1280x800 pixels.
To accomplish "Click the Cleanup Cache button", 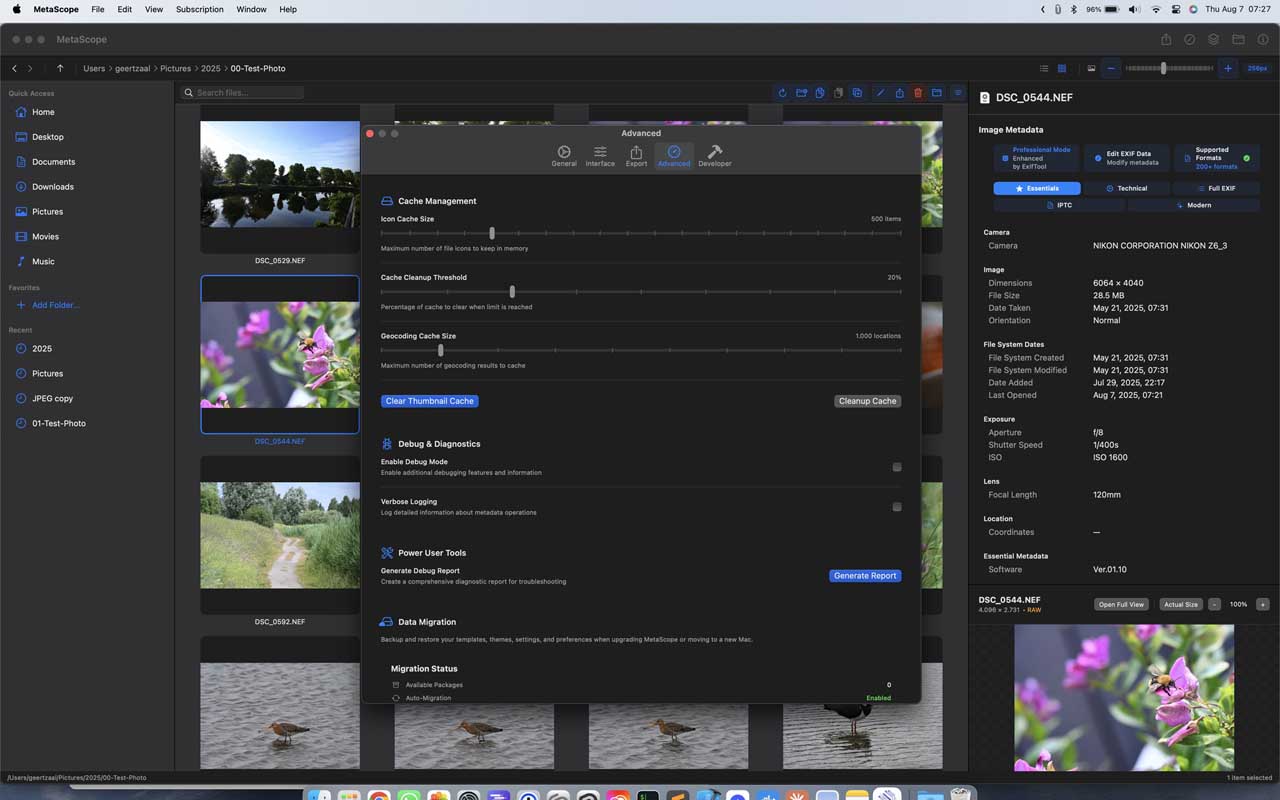I will [x=867, y=401].
